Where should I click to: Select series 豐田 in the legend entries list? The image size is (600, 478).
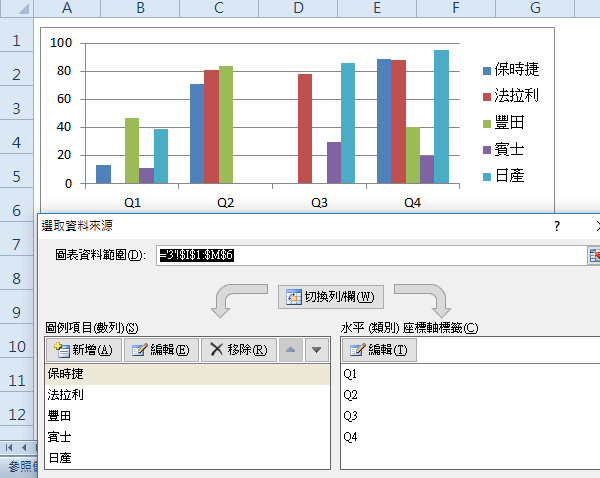pyautogui.click(x=188, y=416)
